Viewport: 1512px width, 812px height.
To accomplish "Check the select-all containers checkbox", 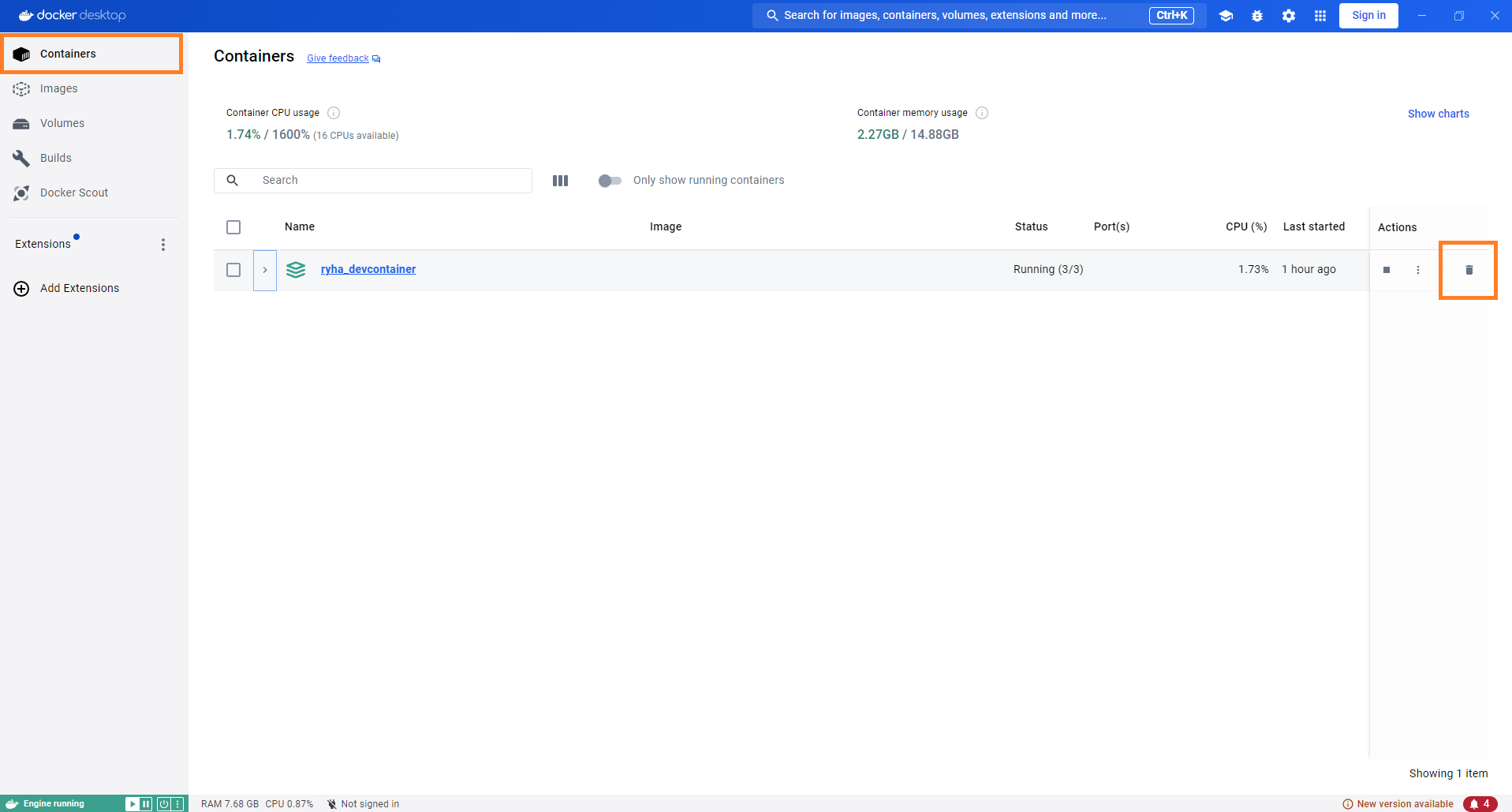I will 233,227.
